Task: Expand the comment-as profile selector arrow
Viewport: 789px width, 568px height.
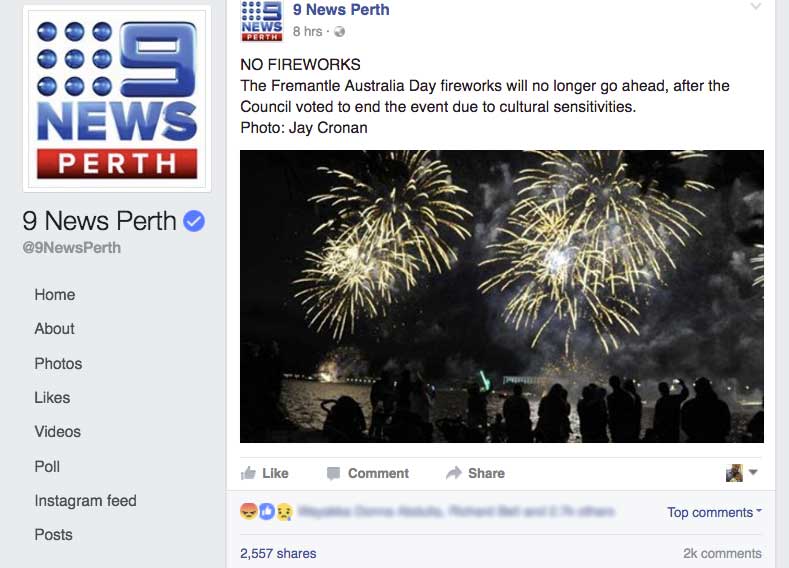Action: [x=753, y=472]
